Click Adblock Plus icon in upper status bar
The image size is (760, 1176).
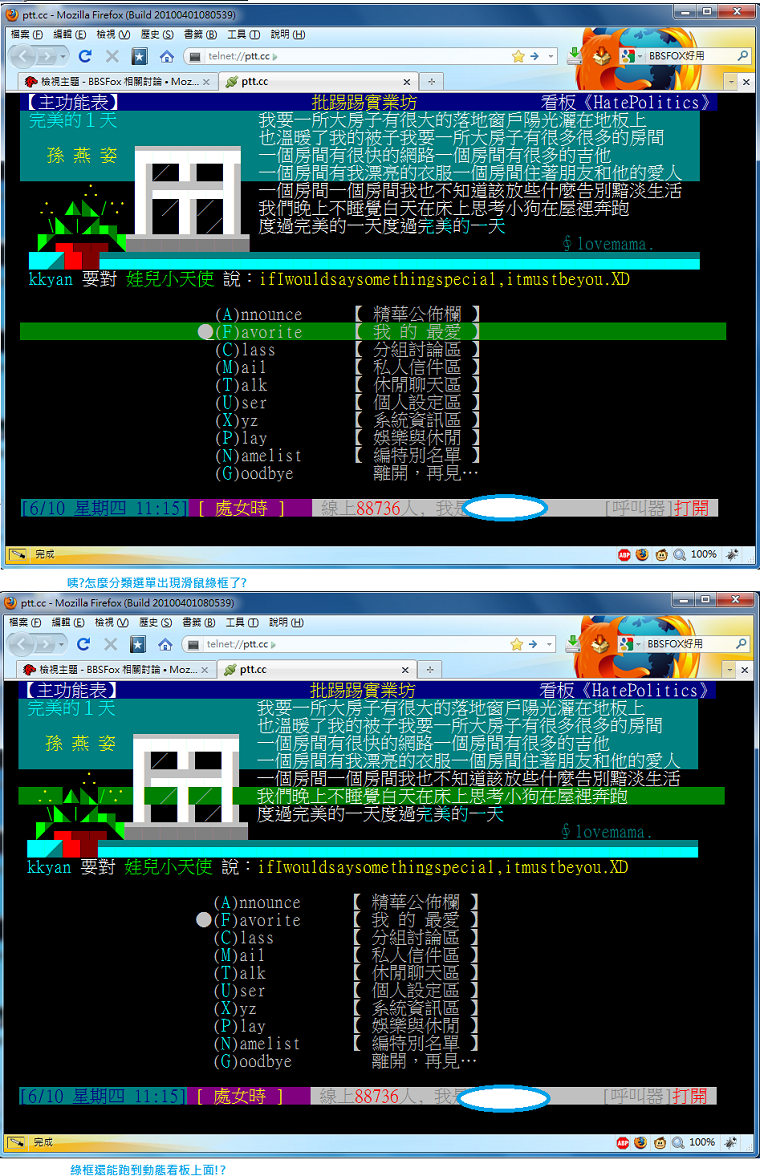click(x=624, y=555)
